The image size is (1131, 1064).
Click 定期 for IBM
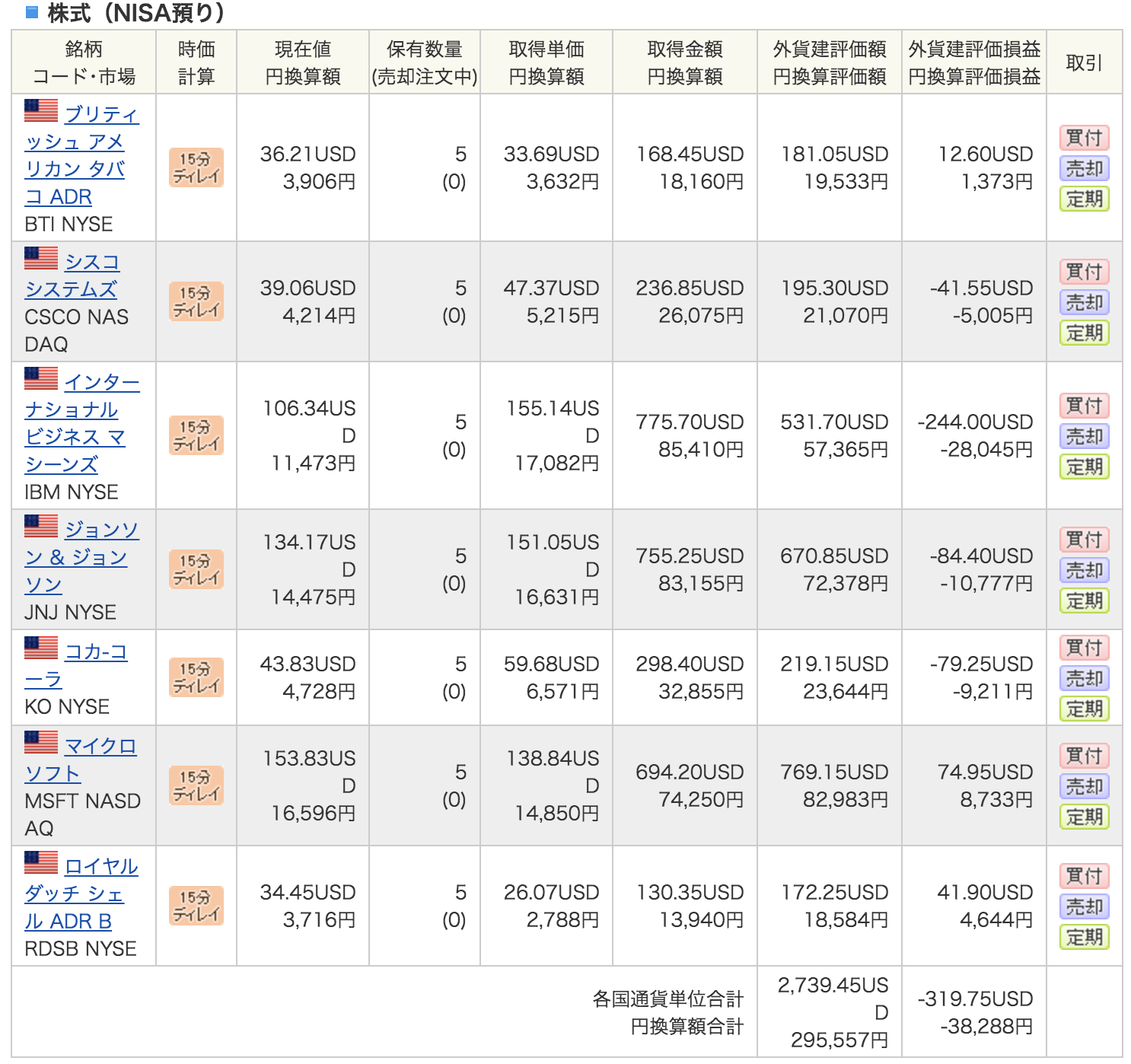pos(1085,467)
